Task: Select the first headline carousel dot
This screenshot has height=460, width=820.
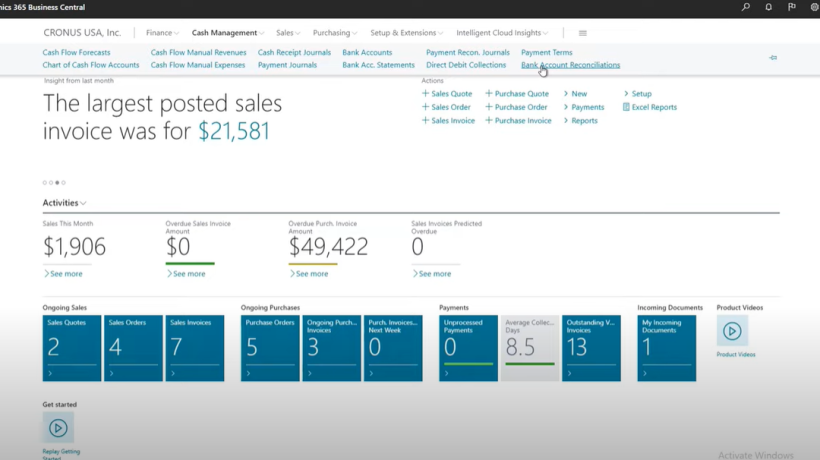Action: (x=45, y=182)
